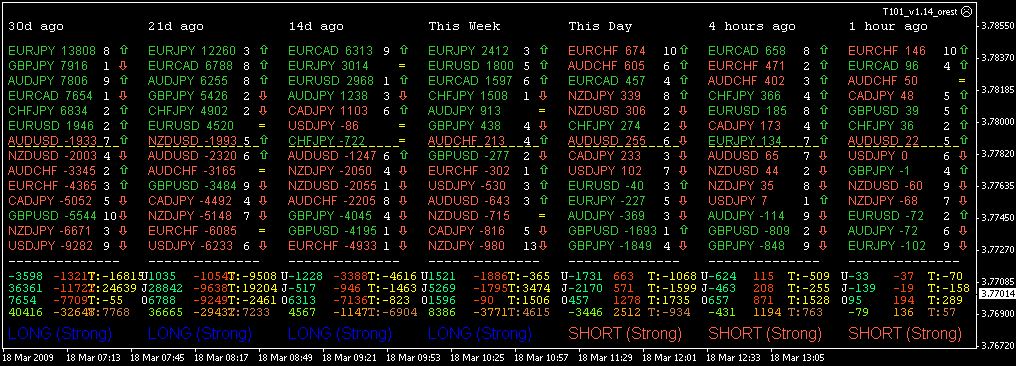
Task: Click the underlined CHFJPY -722 entry
Action: click(x=327, y=140)
